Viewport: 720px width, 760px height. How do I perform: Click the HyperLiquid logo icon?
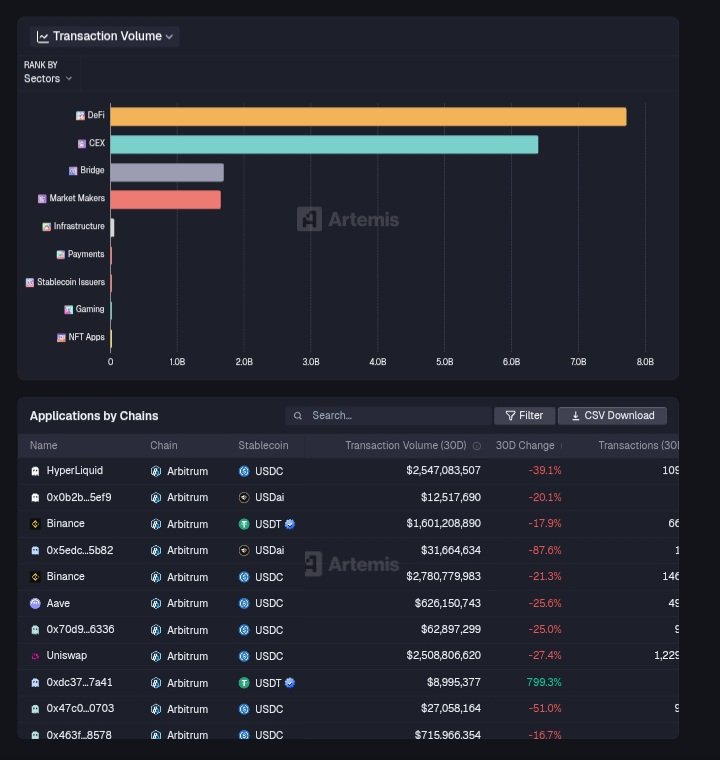tap(35, 471)
